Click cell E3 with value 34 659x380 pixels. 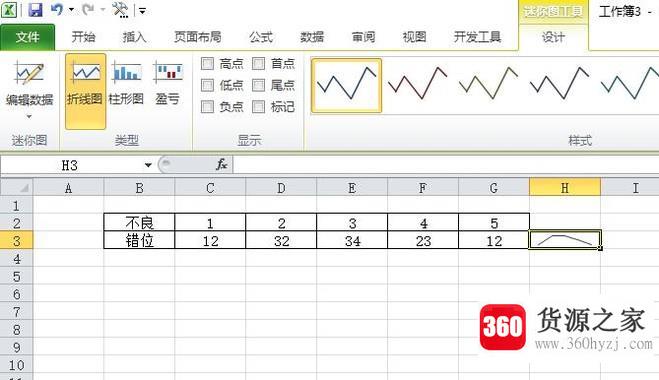click(x=352, y=240)
